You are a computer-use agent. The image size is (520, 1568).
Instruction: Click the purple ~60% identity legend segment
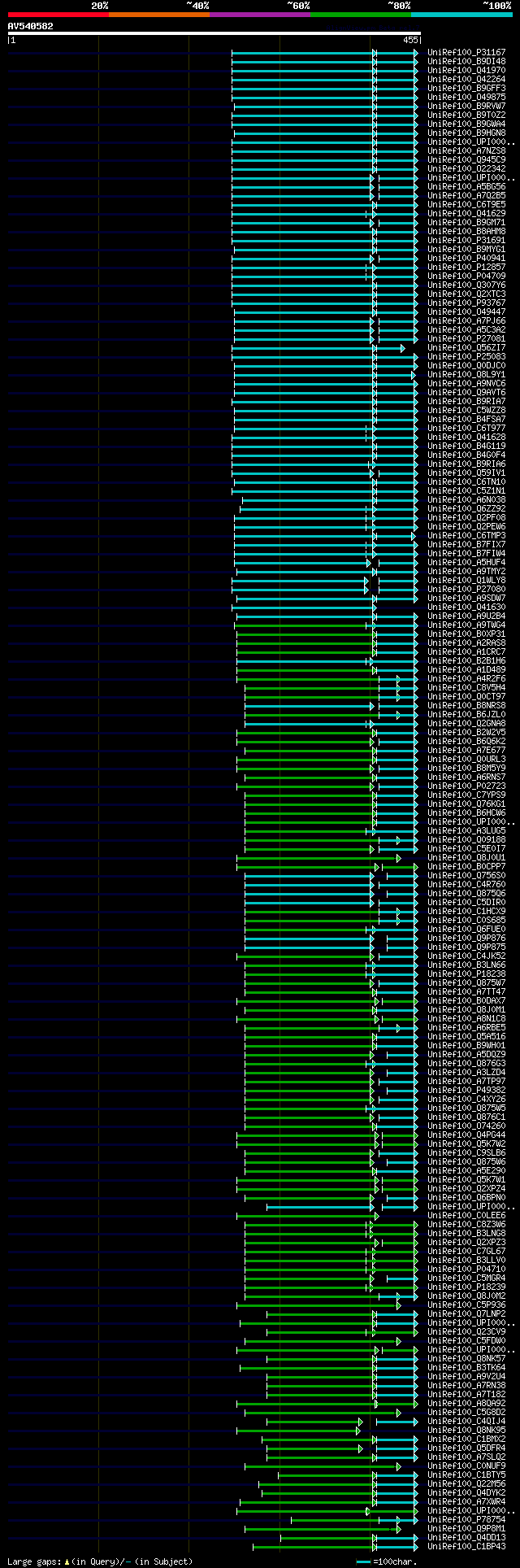tap(259, 15)
